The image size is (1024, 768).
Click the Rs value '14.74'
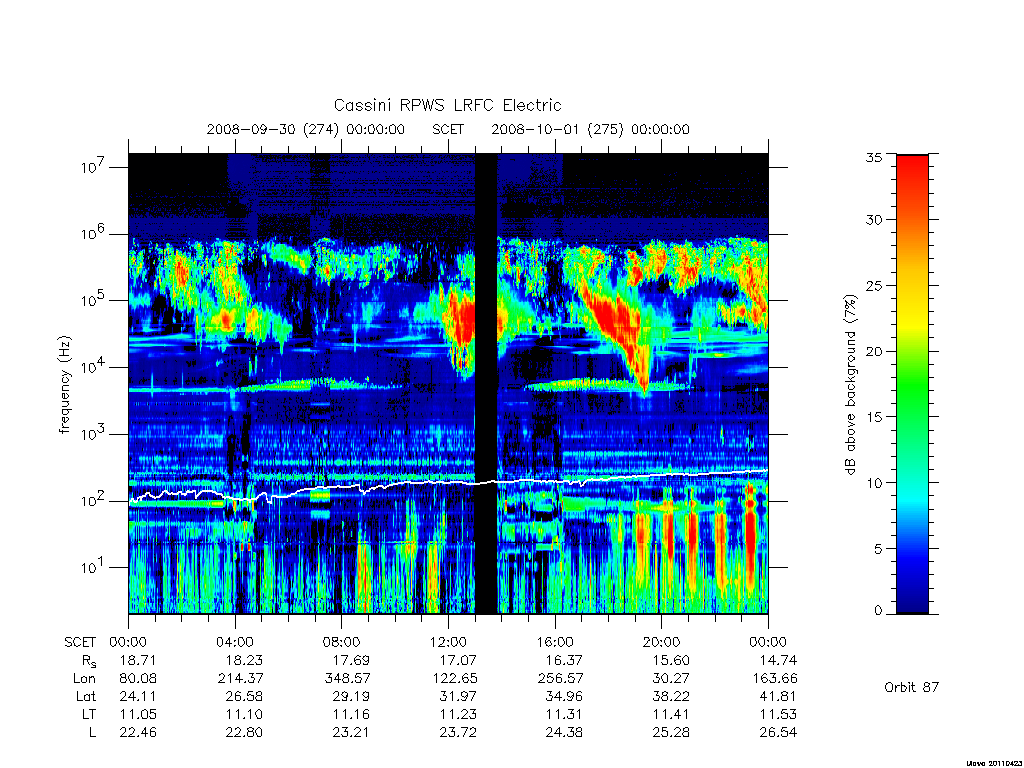pyautogui.click(x=778, y=660)
